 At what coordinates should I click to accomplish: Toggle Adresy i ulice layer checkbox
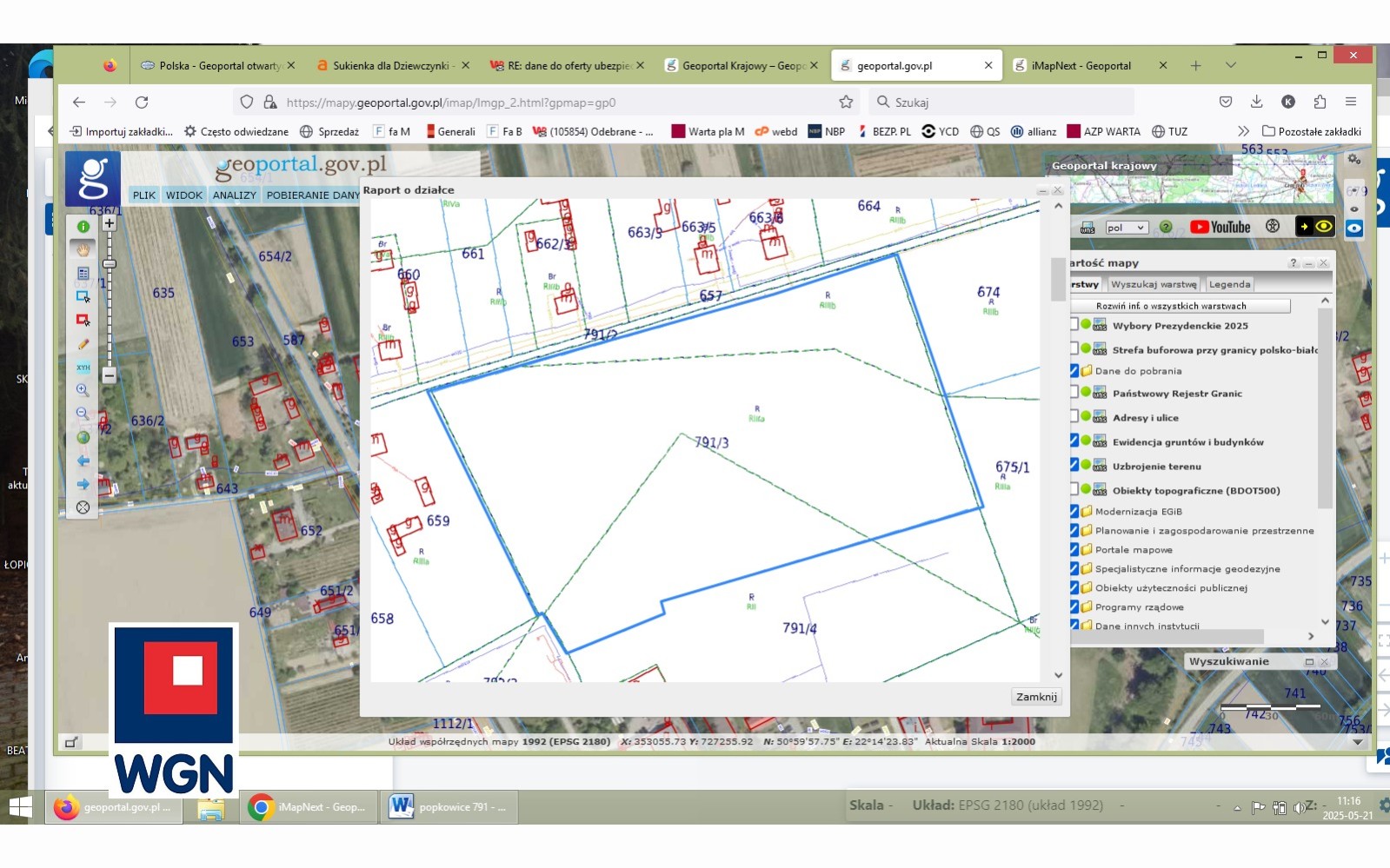pos(1074,417)
